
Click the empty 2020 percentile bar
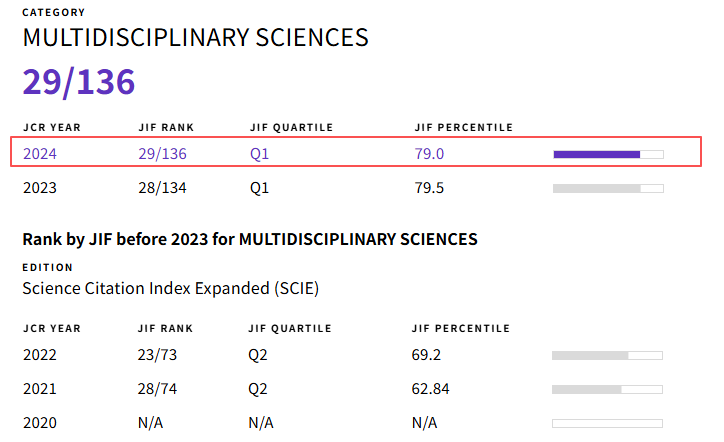[607, 423]
